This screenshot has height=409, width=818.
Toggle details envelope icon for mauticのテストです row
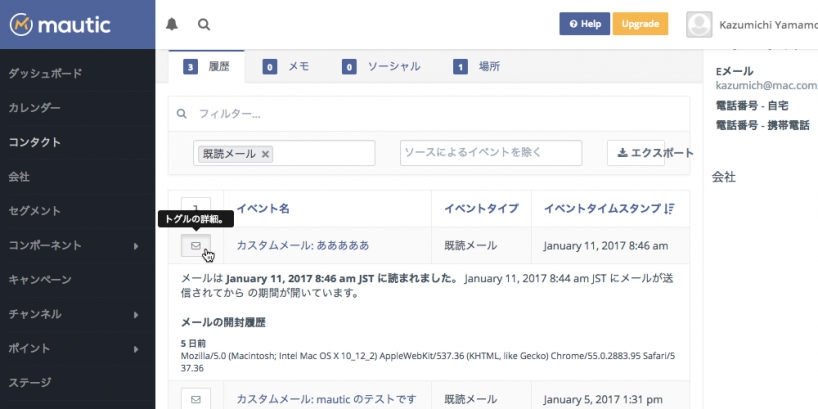click(196, 399)
